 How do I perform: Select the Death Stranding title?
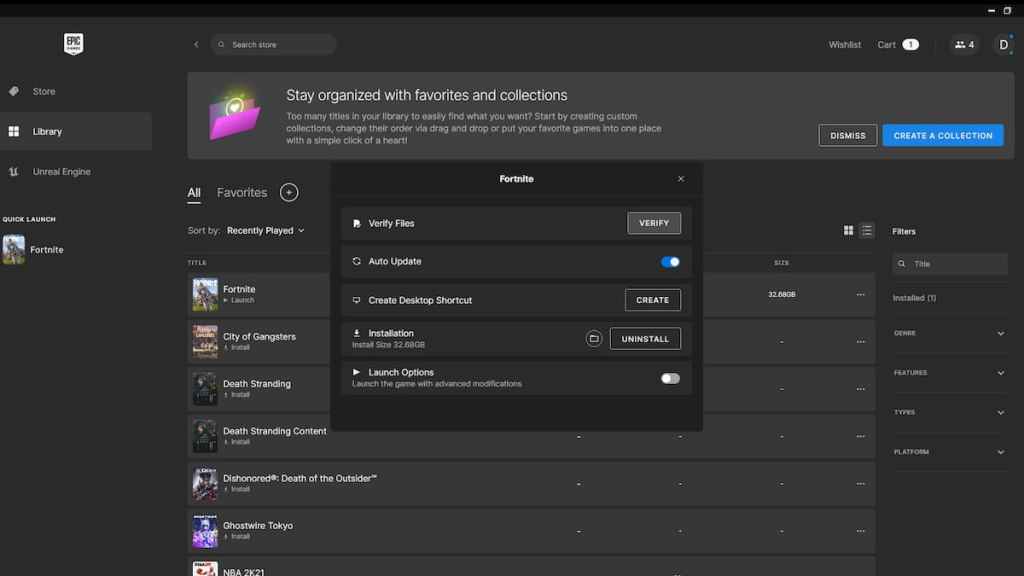point(257,384)
